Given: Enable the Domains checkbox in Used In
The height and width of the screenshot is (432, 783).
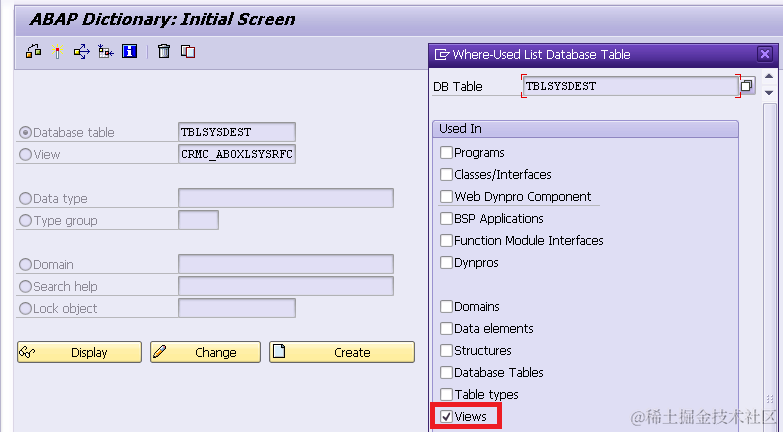Looking at the screenshot, I should [x=446, y=306].
